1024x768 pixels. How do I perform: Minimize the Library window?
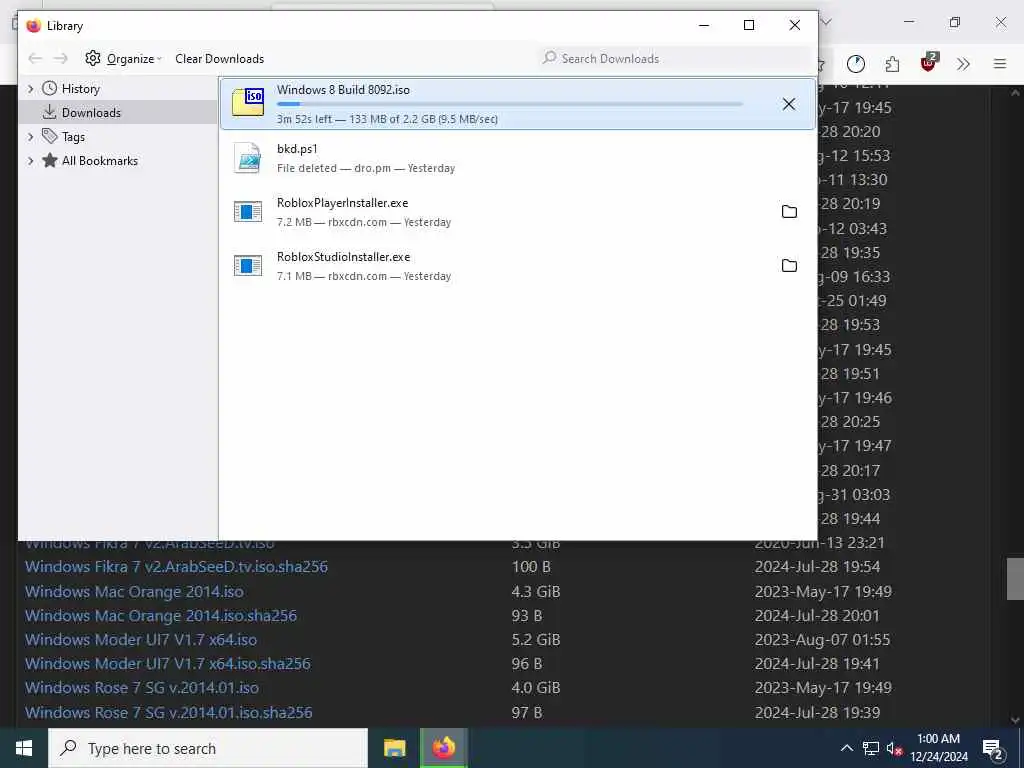coord(704,25)
